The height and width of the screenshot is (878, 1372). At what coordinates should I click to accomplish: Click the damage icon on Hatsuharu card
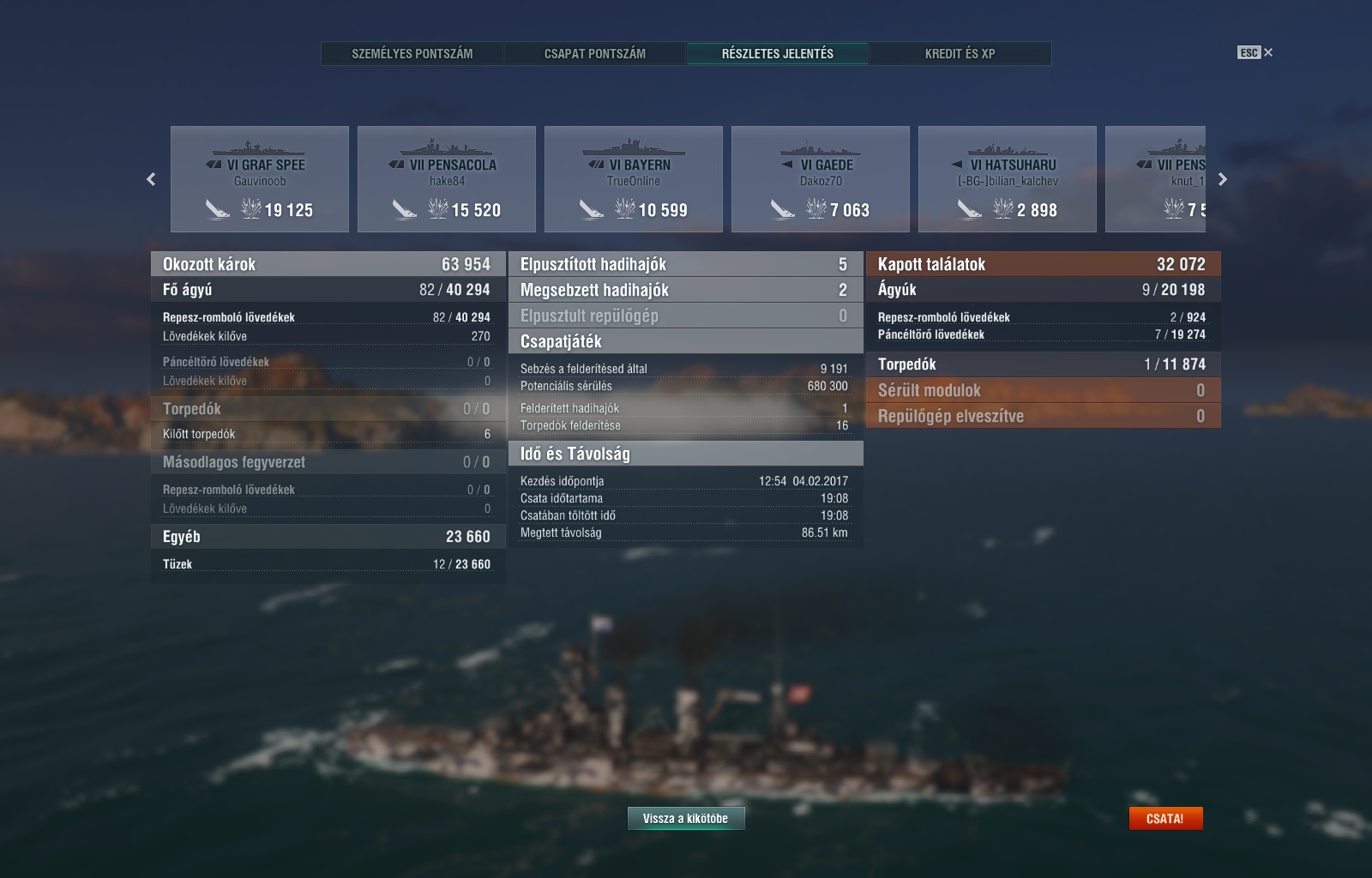tap(1003, 208)
